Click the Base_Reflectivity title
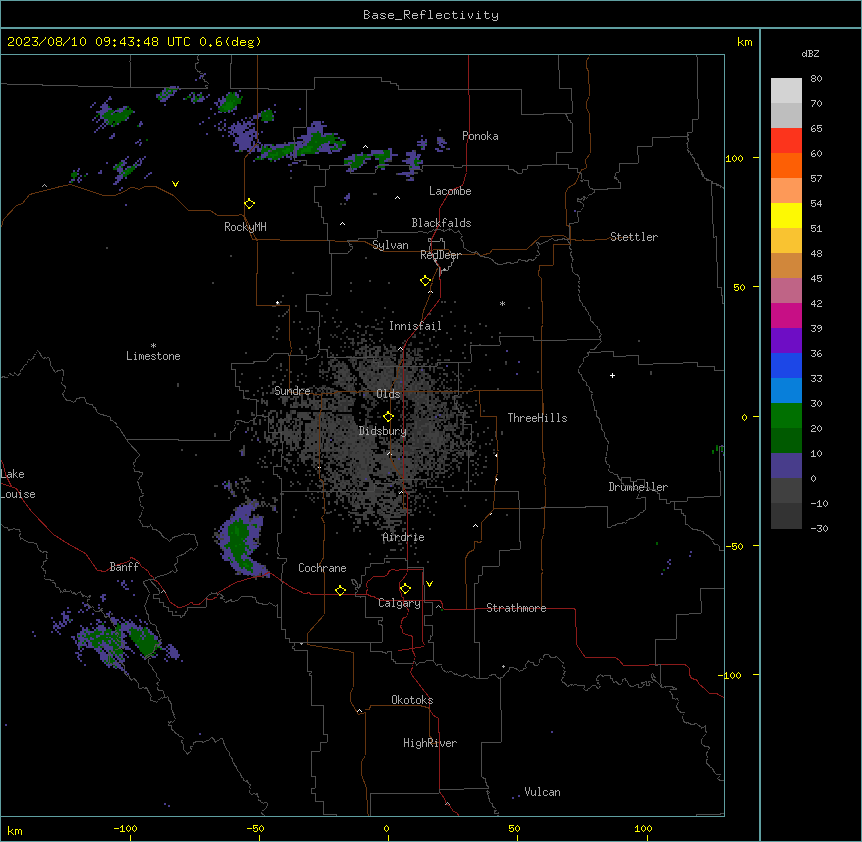This screenshot has height=842, width=862. click(431, 15)
